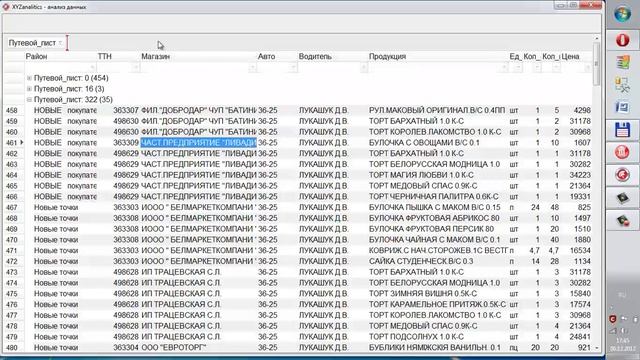Screen dimensions: 640x360
Task: Open the ТТН column filter dropdown
Action: [x=136, y=67]
